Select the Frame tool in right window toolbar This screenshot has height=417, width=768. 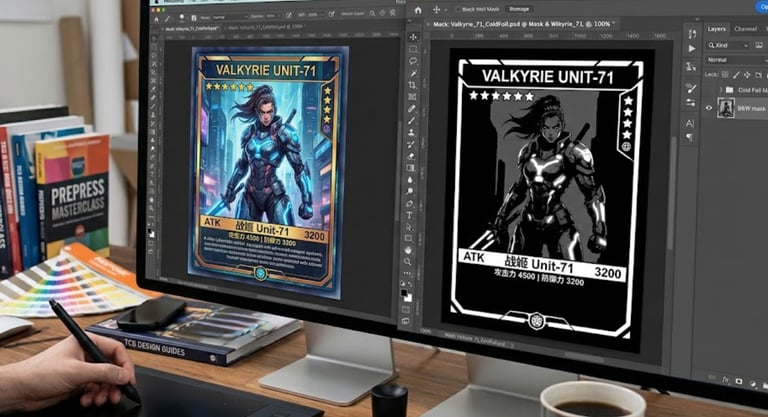click(412, 97)
